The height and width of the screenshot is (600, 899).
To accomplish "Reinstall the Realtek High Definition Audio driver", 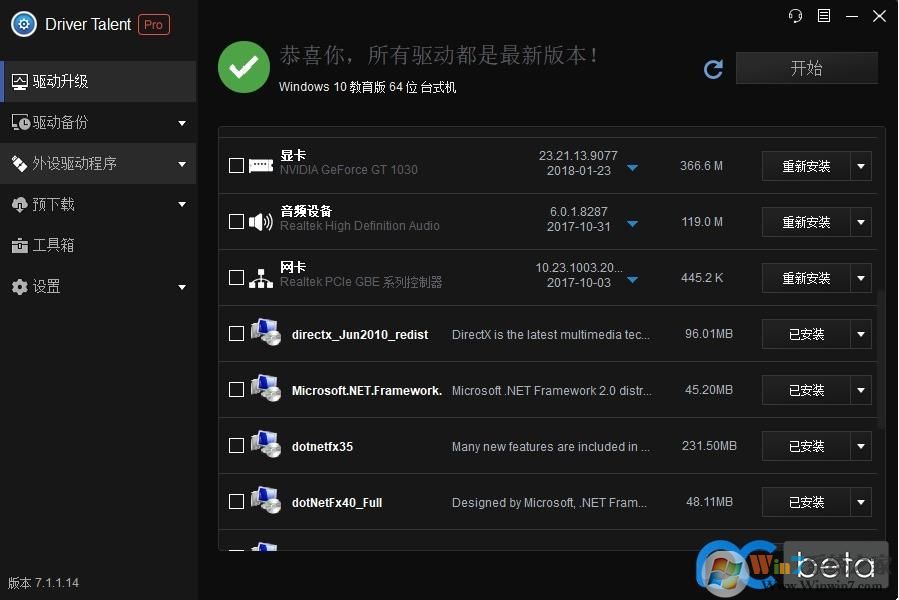I will 810,221.
